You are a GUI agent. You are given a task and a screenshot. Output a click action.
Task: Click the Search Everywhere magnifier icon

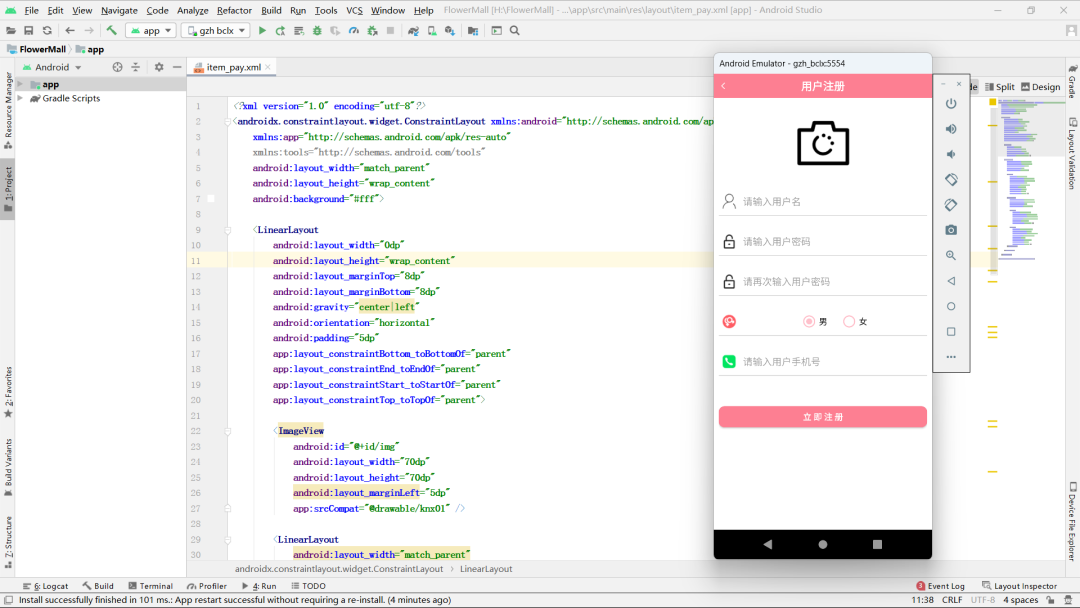tap(515, 31)
